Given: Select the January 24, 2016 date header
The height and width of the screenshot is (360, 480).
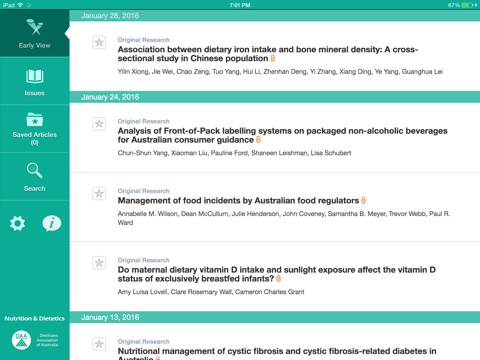Looking at the screenshot, I should [x=275, y=97].
